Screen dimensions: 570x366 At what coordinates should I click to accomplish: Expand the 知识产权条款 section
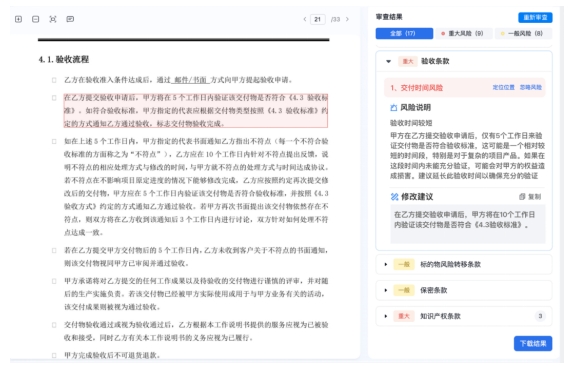(x=386, y=316)
